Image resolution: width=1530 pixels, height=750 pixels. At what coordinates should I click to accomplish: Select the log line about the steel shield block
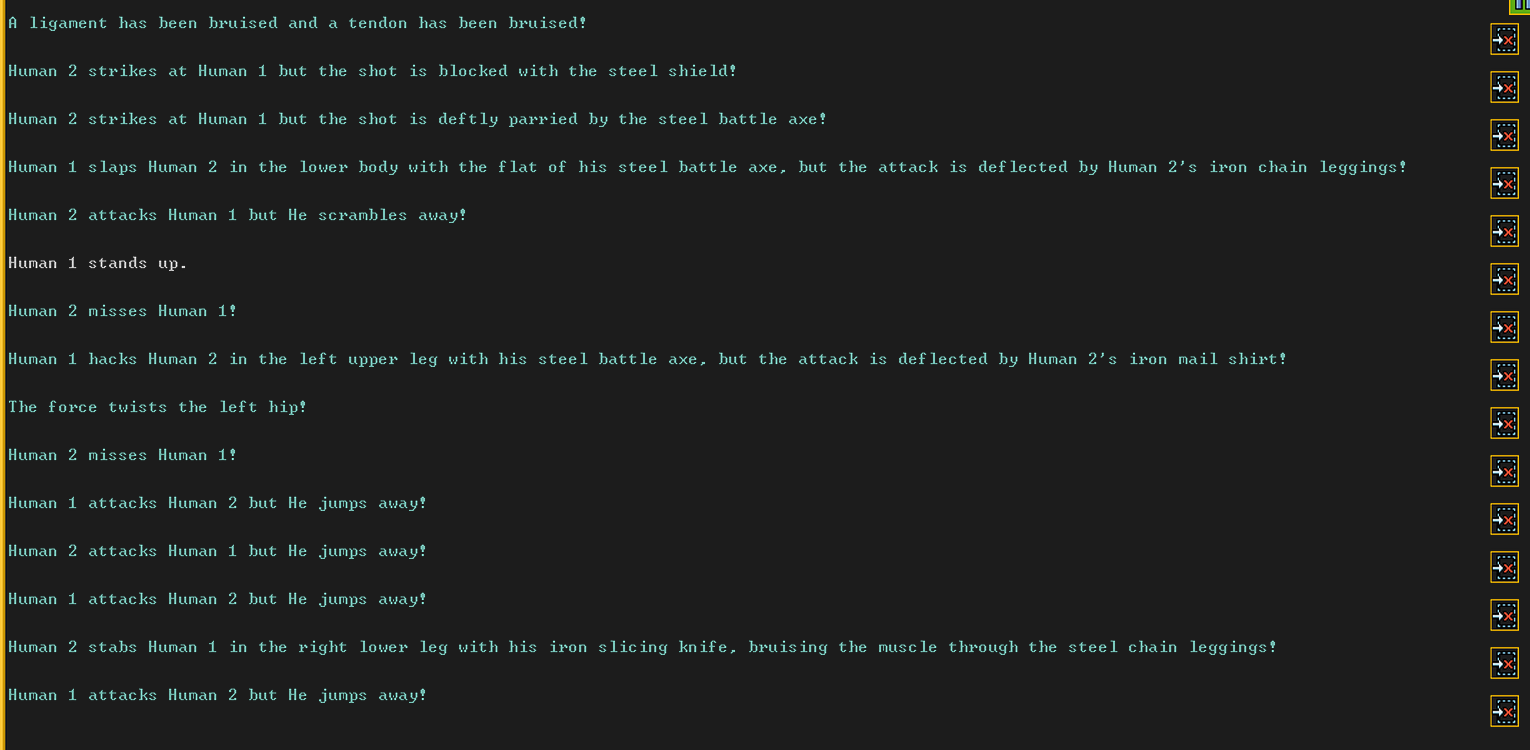(372, 71)
